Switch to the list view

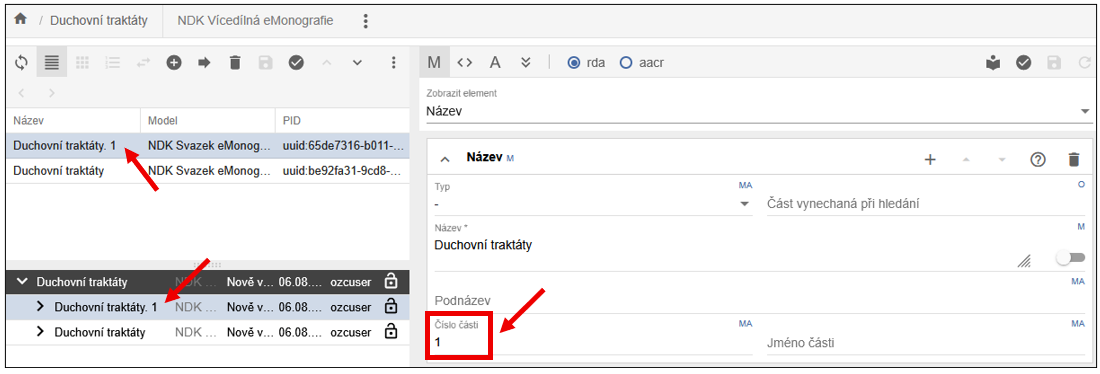(x=51, y=62)
